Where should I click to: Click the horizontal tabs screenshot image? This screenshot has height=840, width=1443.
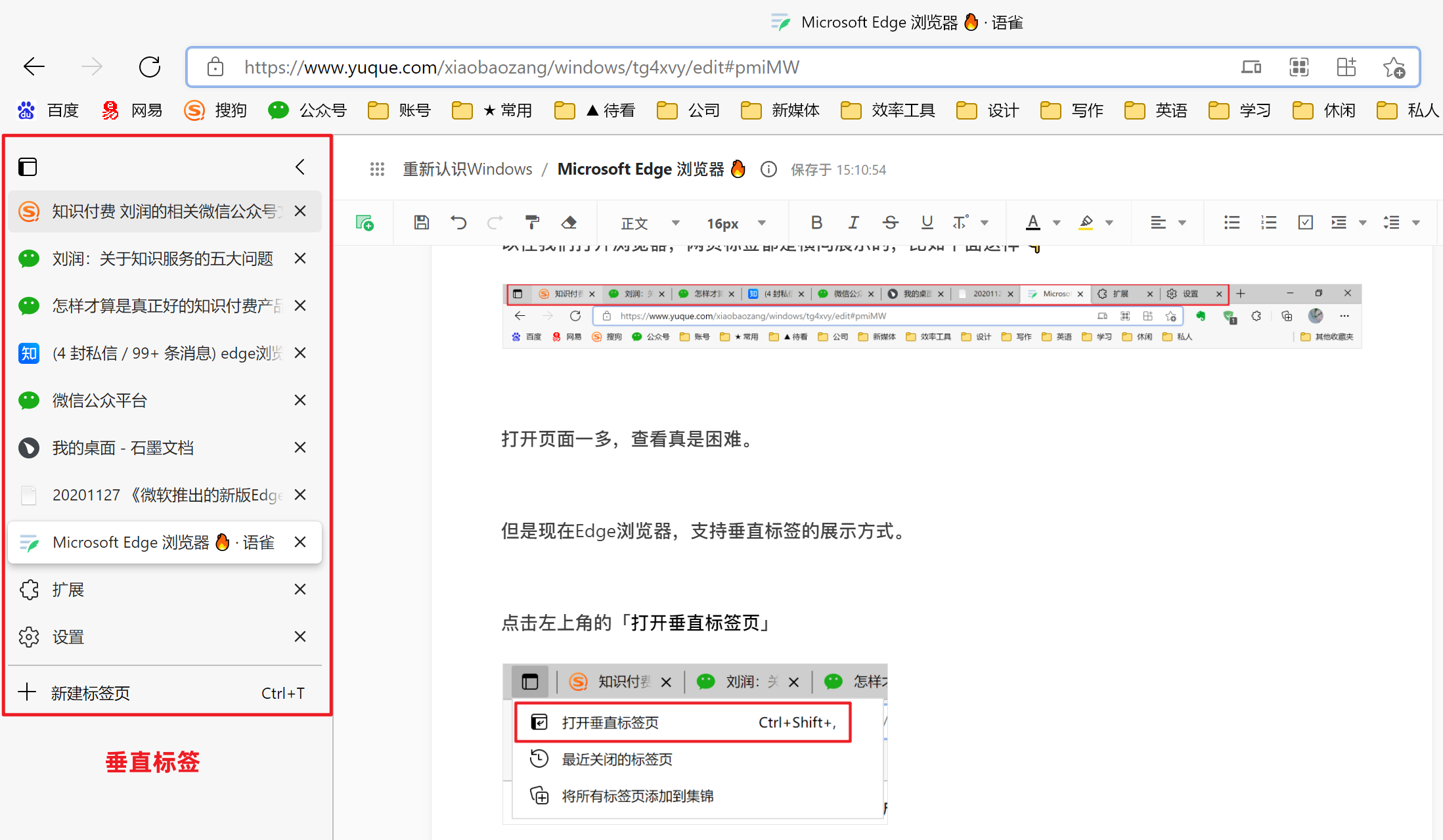pyautogui.click(x=932, y=316)
